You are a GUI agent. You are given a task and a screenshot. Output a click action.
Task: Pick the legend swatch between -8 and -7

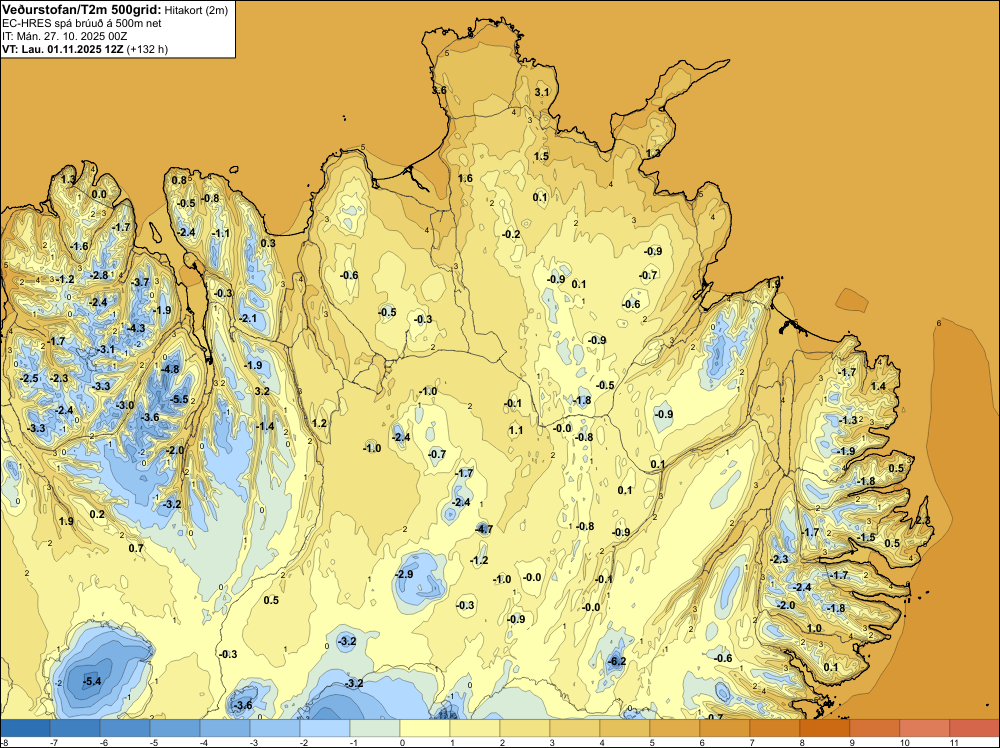(x=25, y=728)
